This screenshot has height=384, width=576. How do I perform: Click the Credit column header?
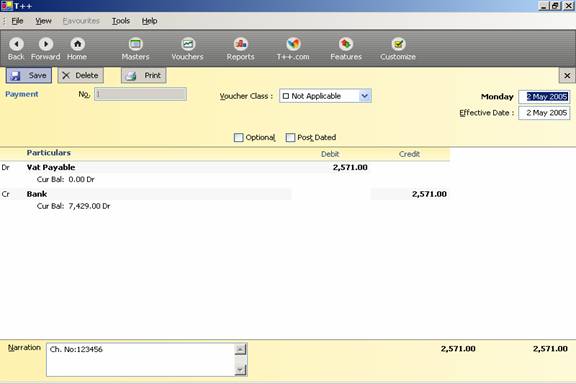point(409,154)
